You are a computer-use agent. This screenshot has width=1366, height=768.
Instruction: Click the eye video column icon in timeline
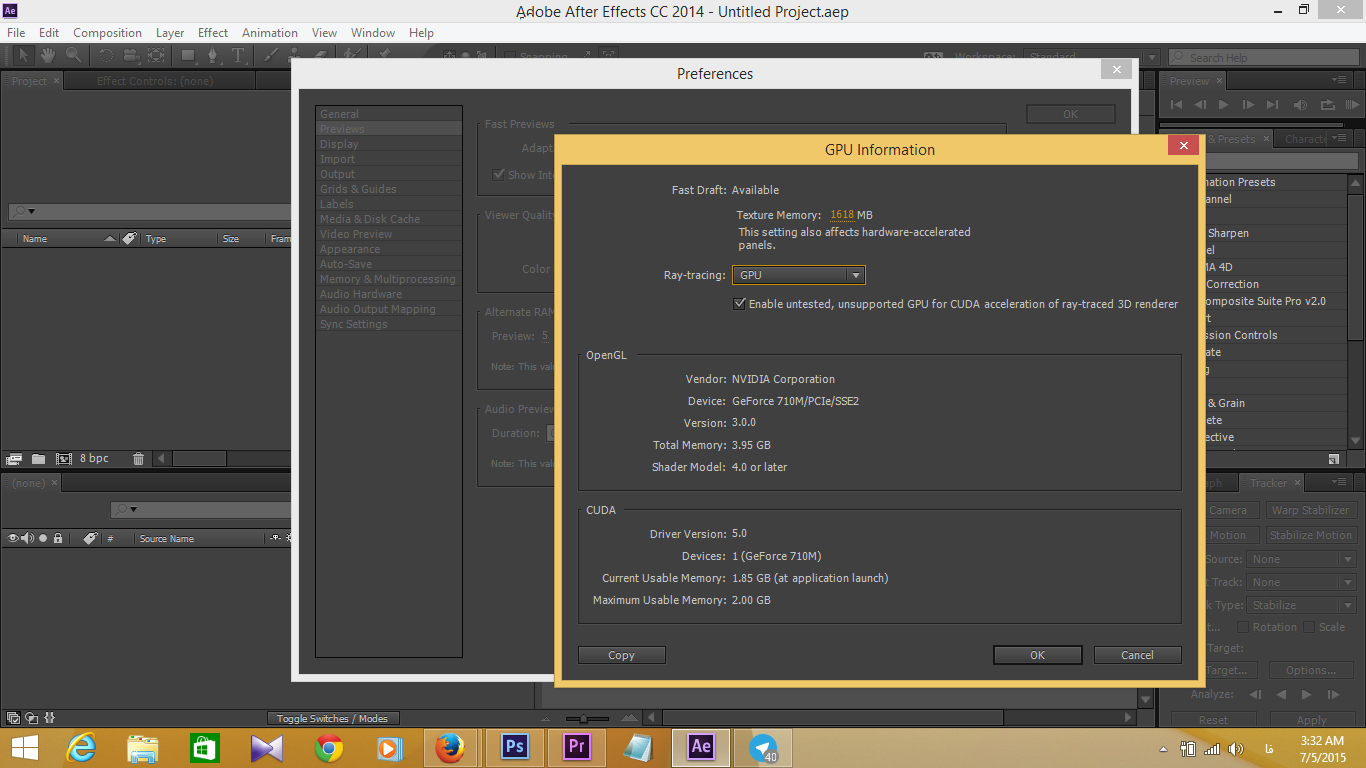coord(13,538)
